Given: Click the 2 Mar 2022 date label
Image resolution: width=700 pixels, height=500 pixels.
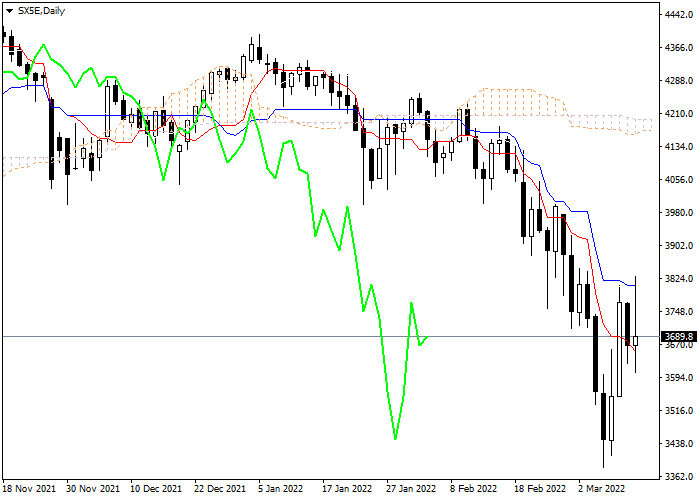Looking at the screenshot, I should tap(600, 489).
